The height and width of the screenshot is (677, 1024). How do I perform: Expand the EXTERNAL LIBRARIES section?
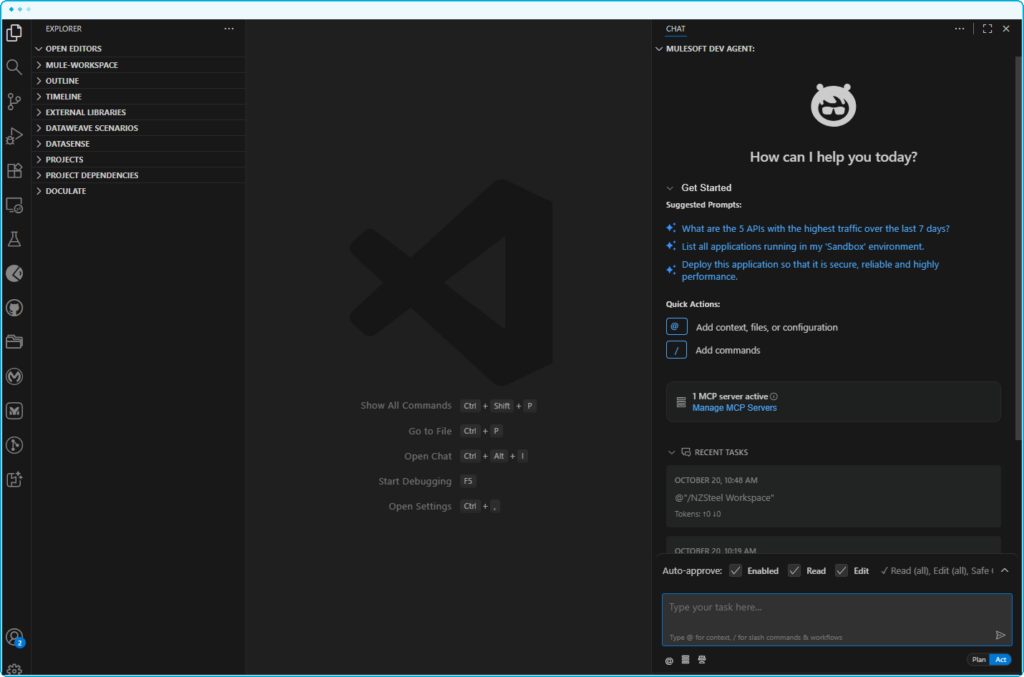(x=138, y=112)
